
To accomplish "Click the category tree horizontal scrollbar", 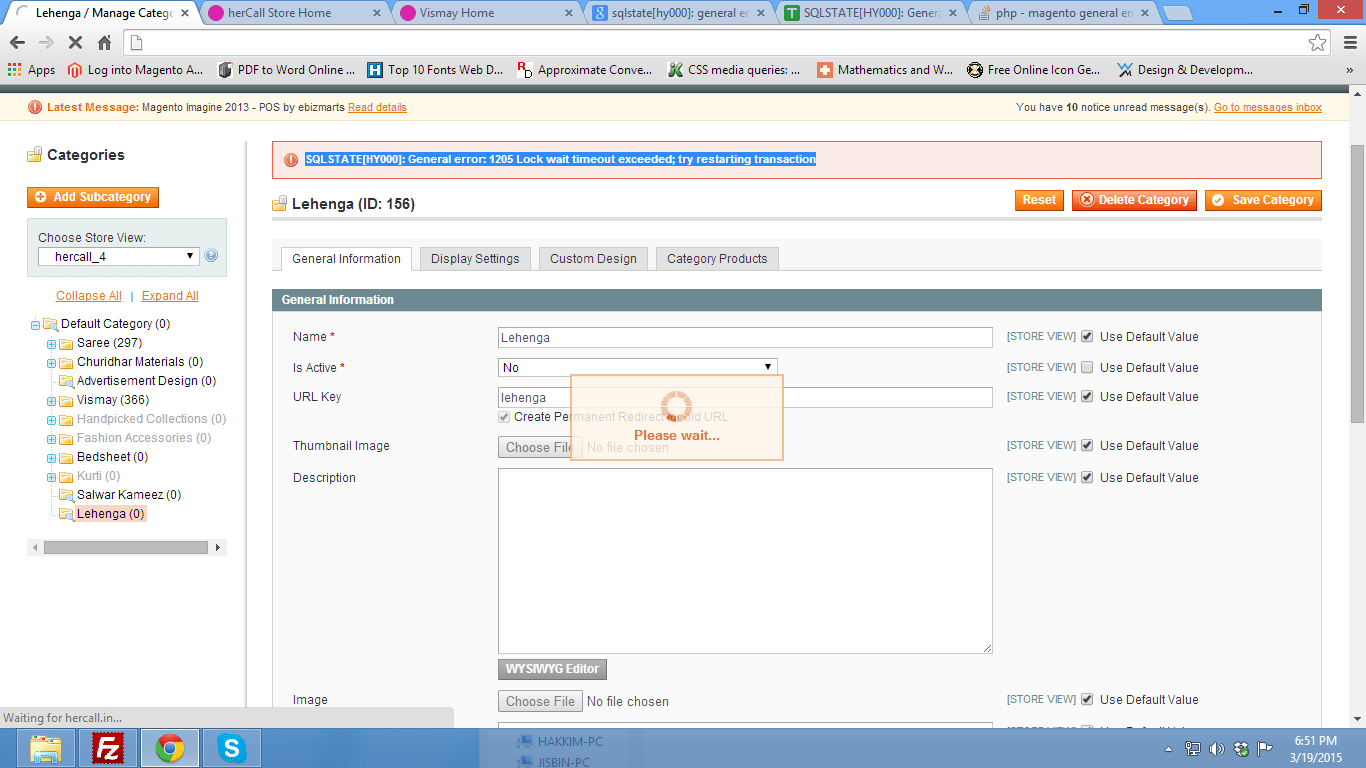I will point(126,548).
